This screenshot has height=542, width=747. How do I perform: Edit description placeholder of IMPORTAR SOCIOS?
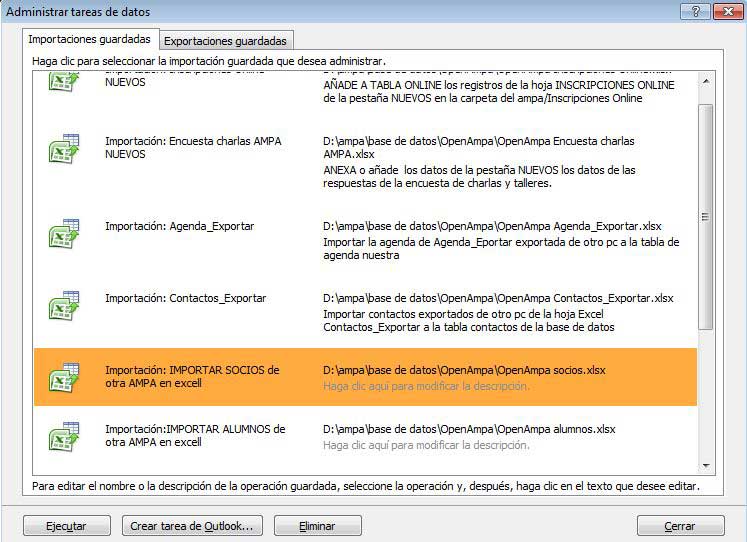click(x=426, y=386)
